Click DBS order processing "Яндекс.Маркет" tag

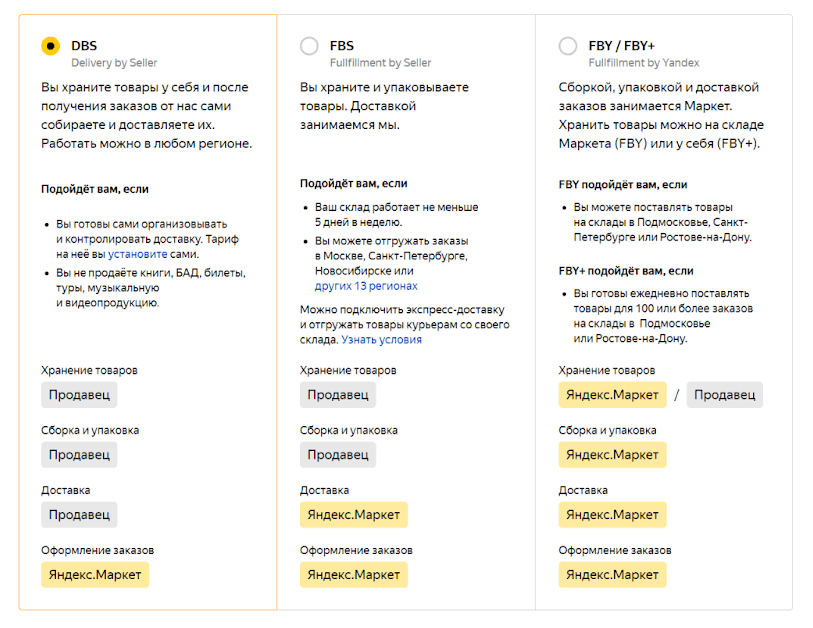[x=95, y=575]
